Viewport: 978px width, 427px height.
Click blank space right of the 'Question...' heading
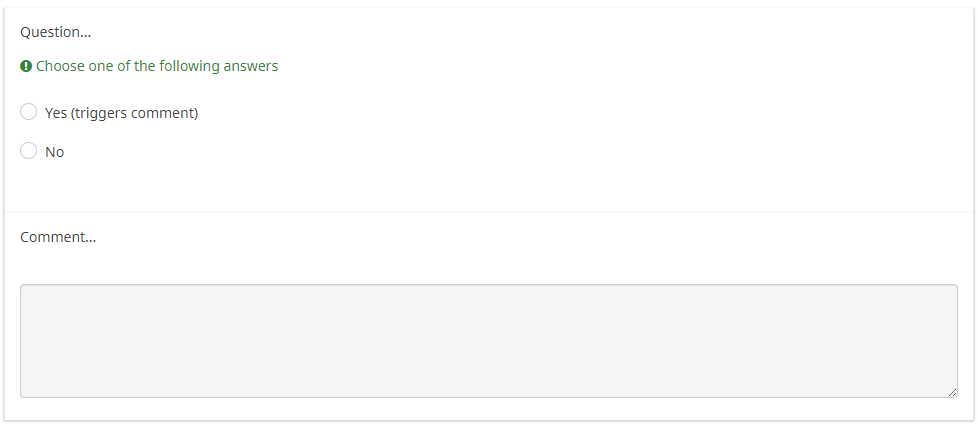coord(500,32)
